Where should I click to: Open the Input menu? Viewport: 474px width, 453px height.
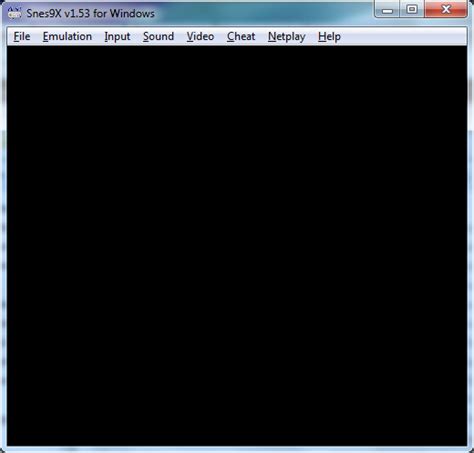pos(117,36)
